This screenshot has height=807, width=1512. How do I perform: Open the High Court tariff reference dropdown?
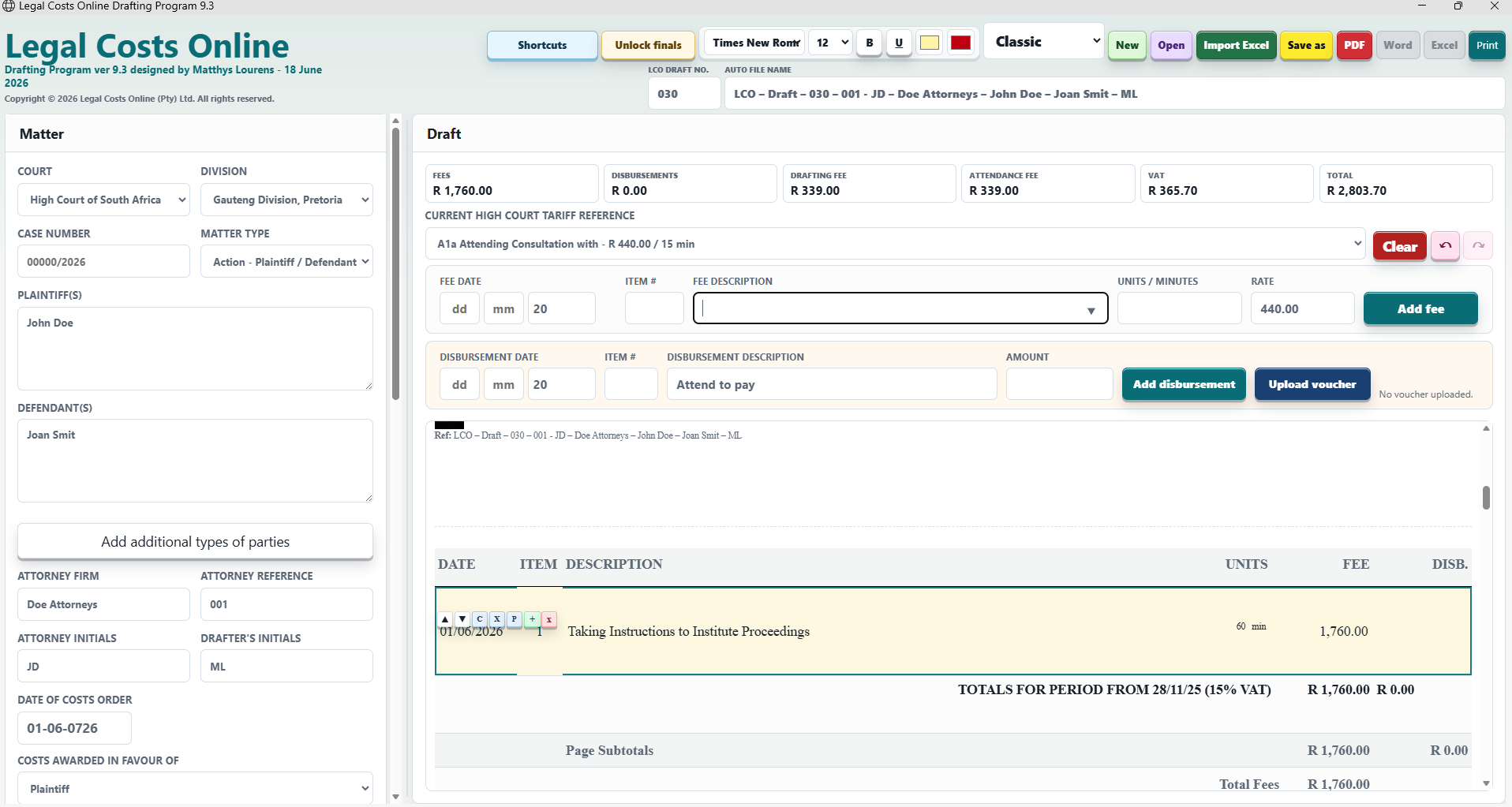click(x=896, y=244)
